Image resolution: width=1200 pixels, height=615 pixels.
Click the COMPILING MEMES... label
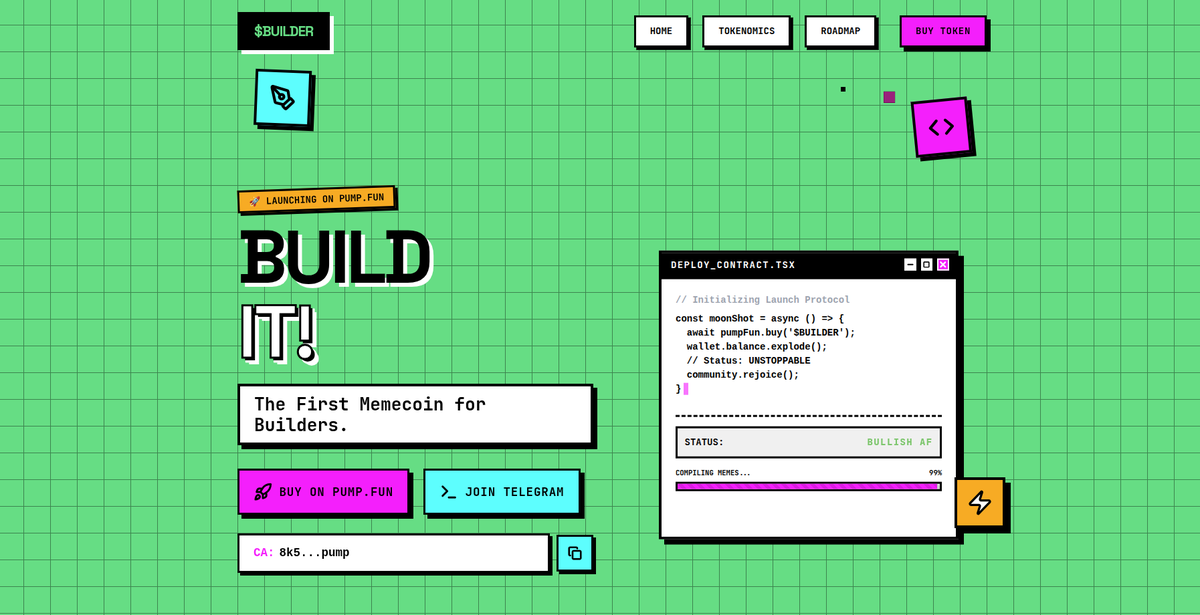(x=713, y=473)
